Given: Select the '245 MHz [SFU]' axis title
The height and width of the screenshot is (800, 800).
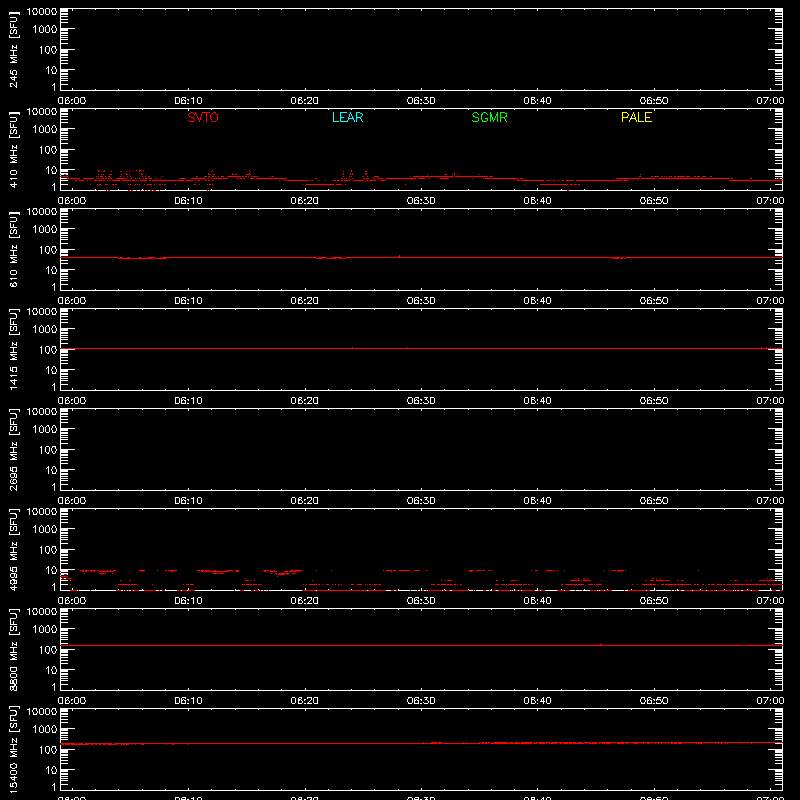Looking at the screenshot, I should (x=13, y=49).
